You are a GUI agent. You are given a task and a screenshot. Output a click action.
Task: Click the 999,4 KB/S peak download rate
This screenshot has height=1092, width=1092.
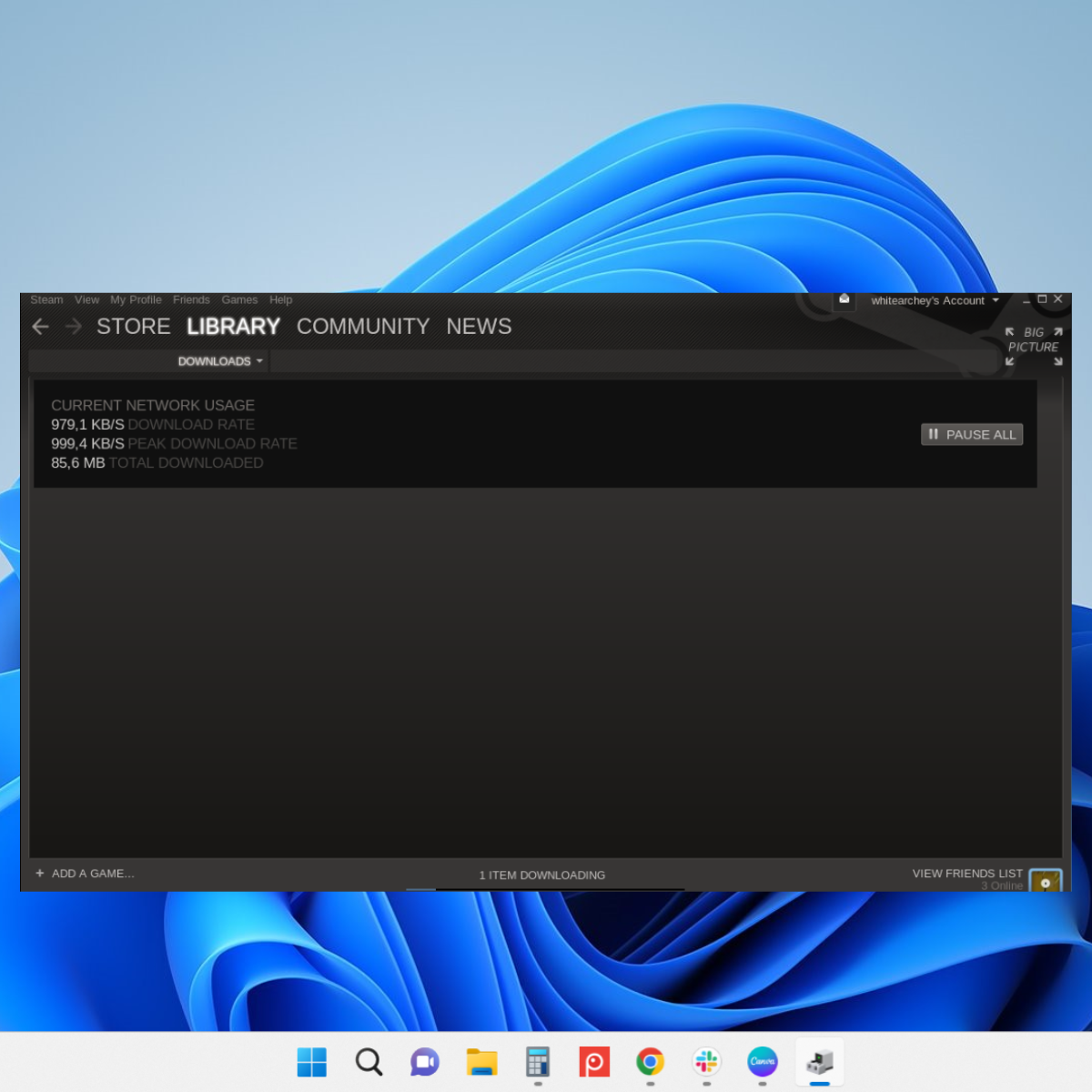pos(87,444)
